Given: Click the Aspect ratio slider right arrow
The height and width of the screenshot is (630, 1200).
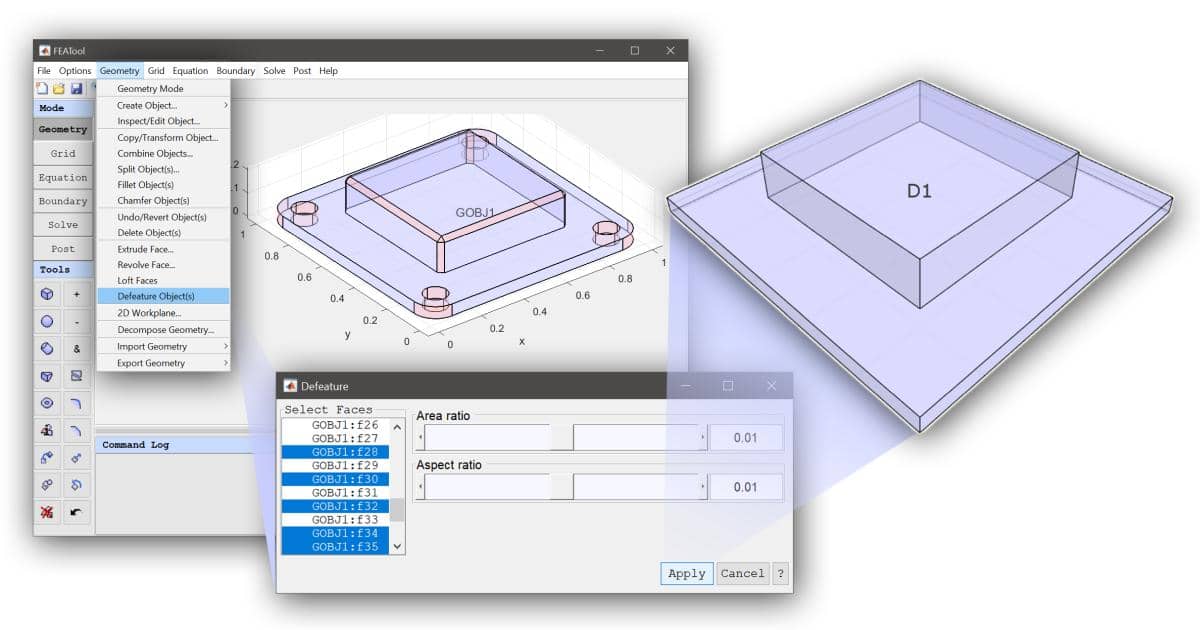Looking at the screenshot, I should point(702,487).
